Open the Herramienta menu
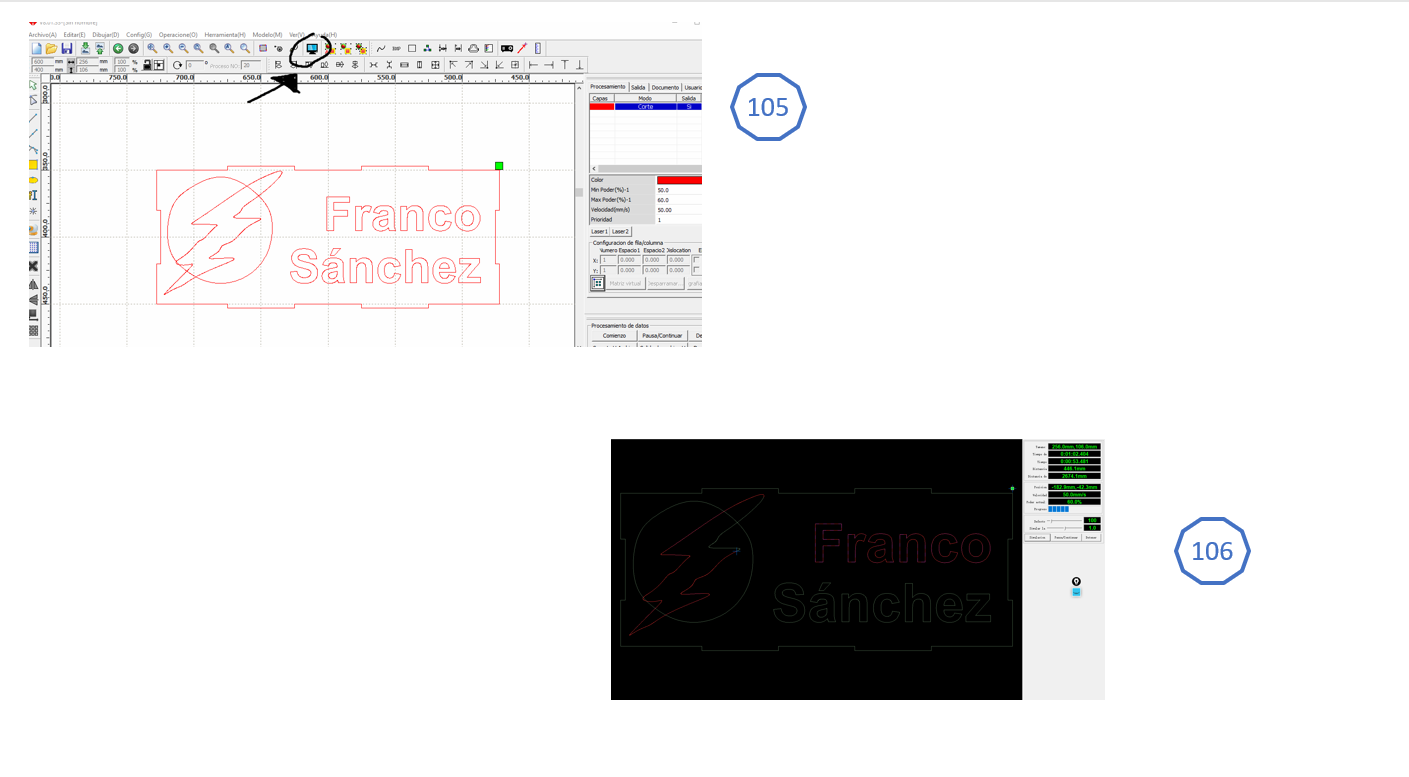Image resolution: width=1409 pixels, height=777 pixels. point(225,35)
